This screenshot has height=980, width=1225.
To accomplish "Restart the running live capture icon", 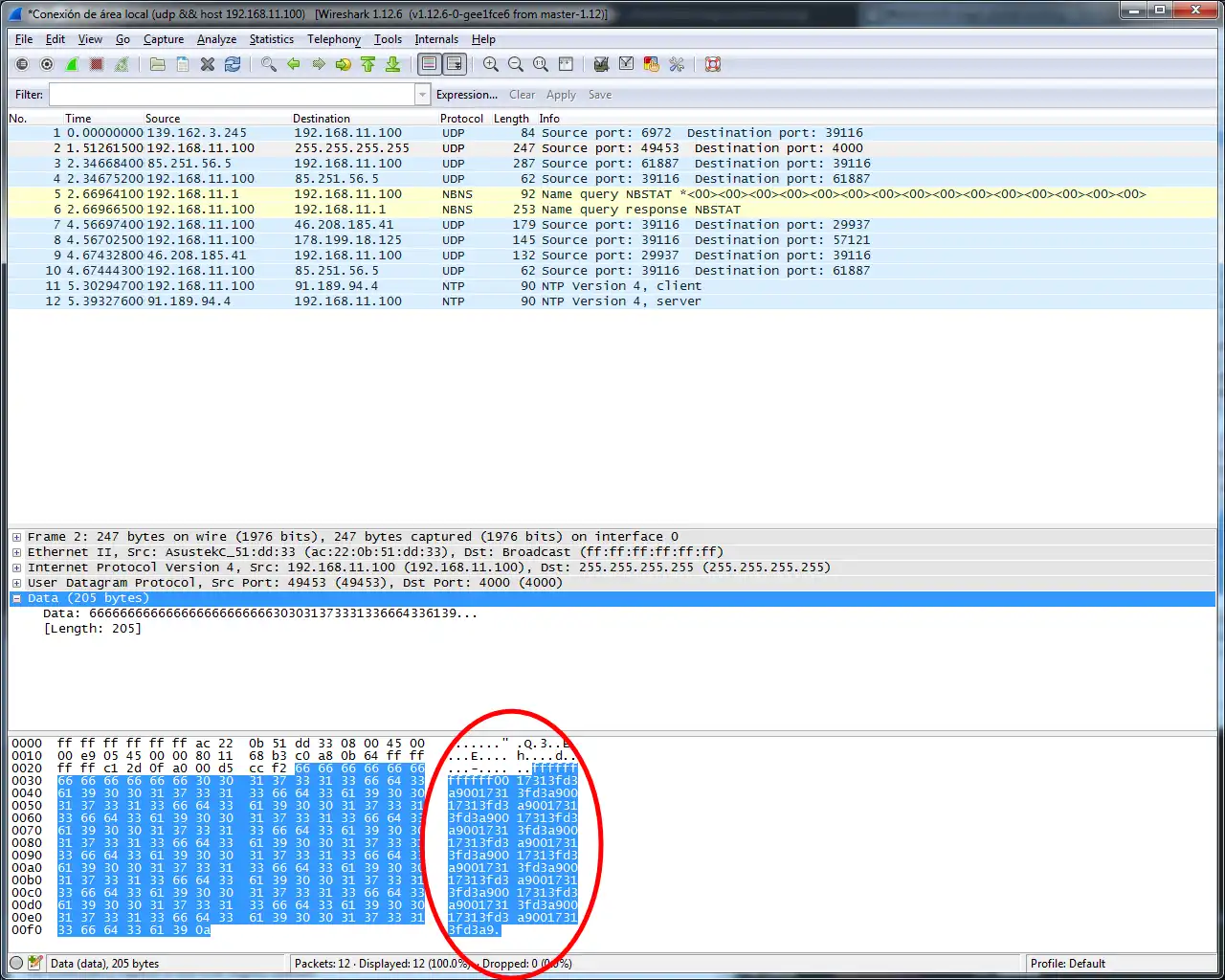I will (122, 64).
